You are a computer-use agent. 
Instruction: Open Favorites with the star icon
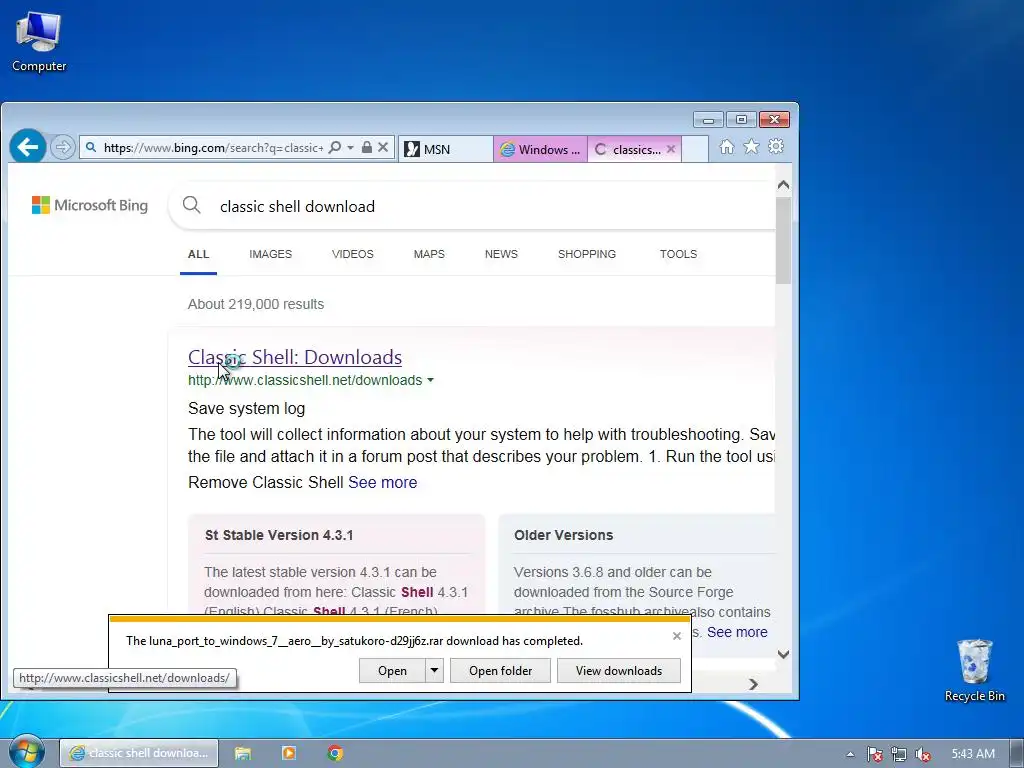tap(752, 147)
